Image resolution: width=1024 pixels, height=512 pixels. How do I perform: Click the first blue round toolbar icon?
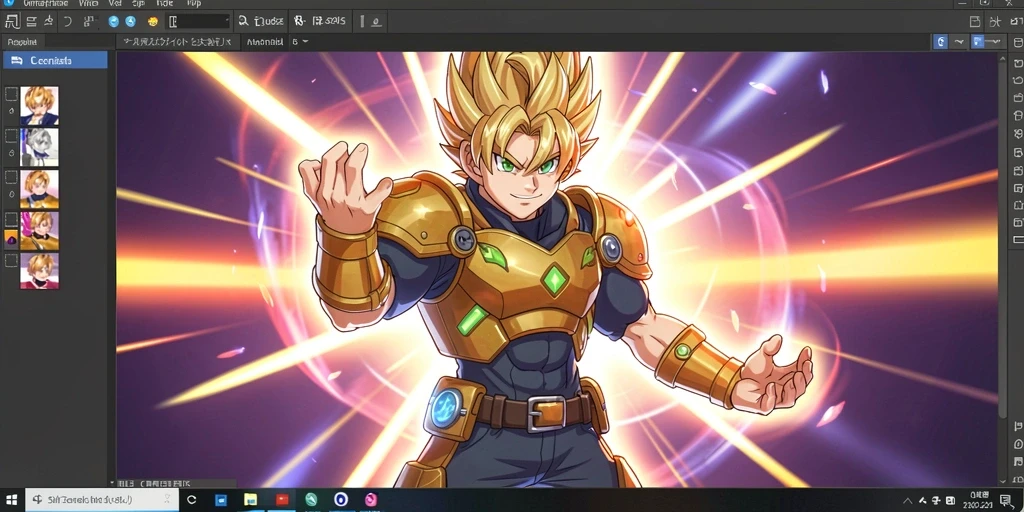tap(114, 22)
